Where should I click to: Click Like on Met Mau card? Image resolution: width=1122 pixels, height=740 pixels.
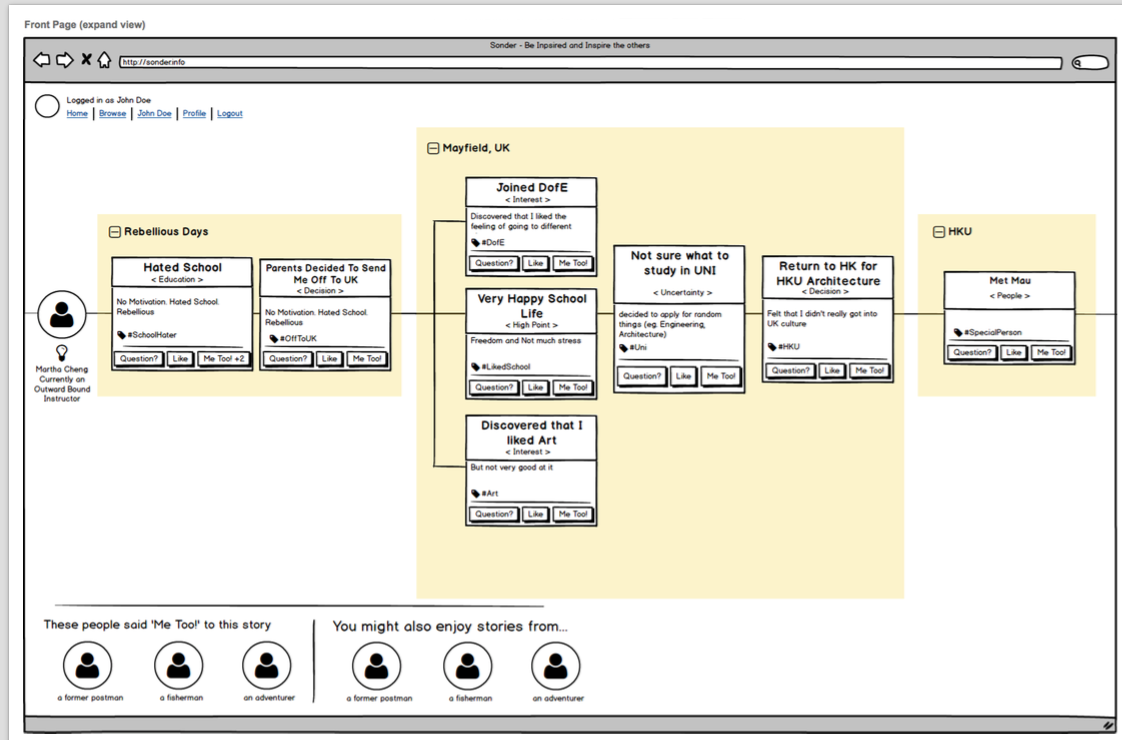(x=1013, y=352)
